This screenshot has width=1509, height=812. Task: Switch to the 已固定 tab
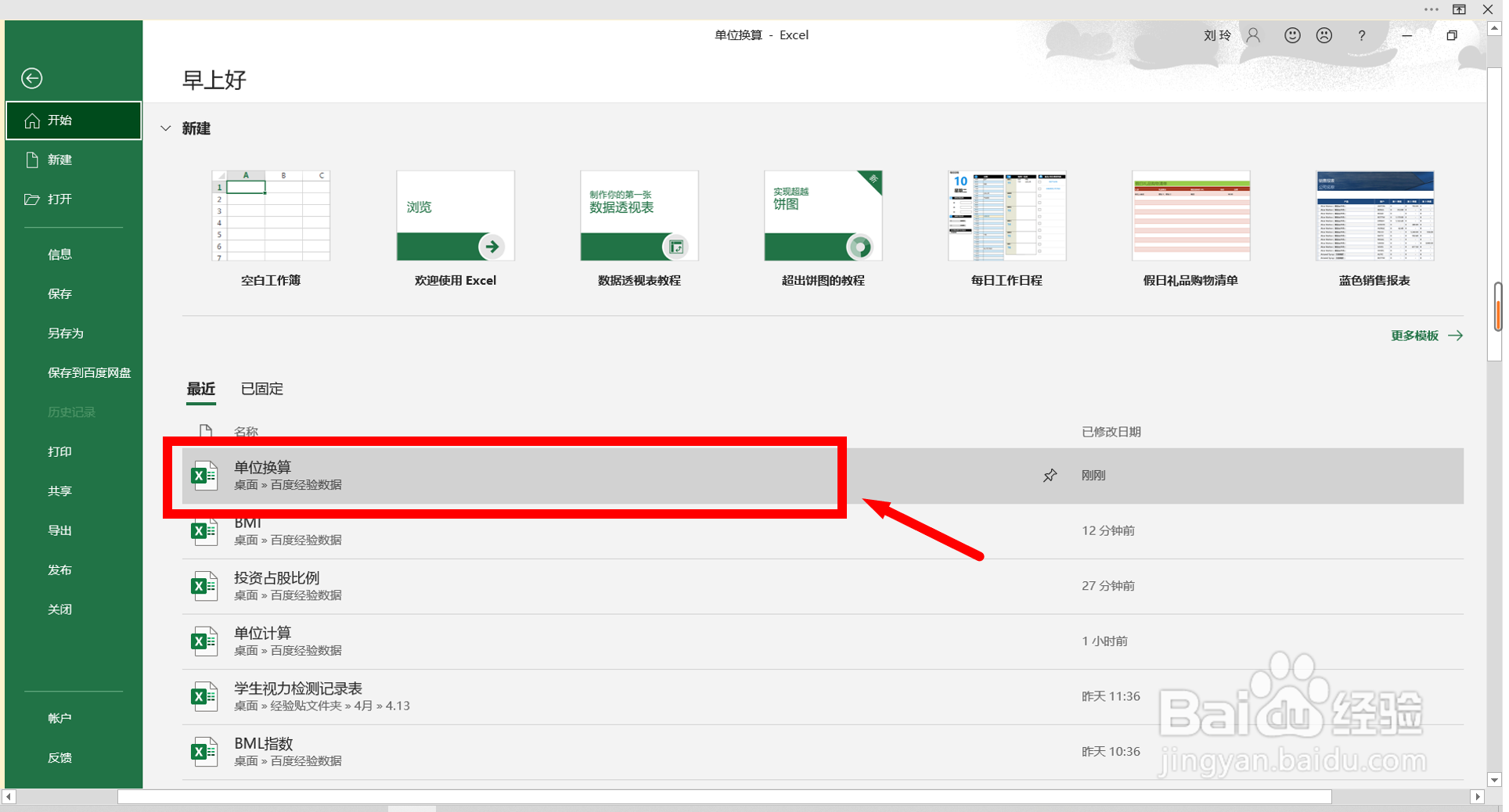click(262, 389)
